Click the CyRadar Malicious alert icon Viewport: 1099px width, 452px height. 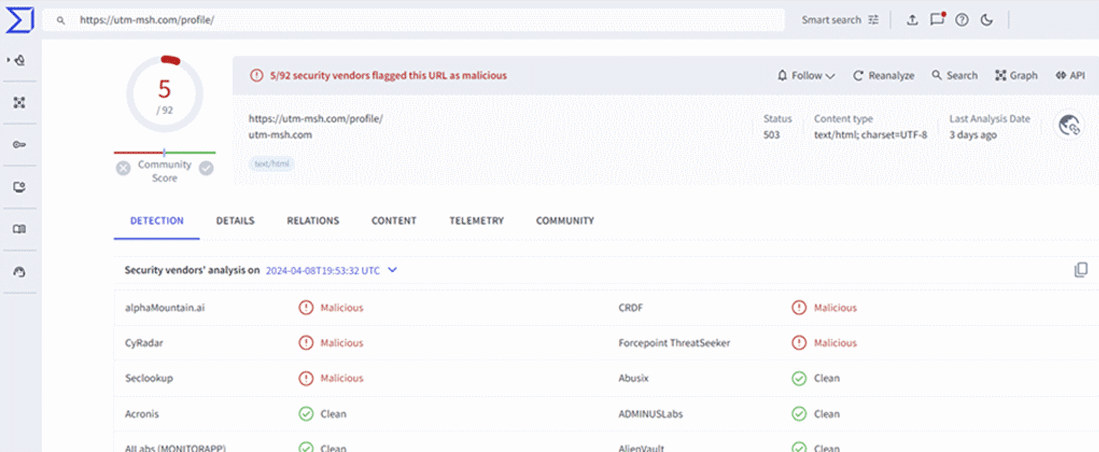click(306, 343)
